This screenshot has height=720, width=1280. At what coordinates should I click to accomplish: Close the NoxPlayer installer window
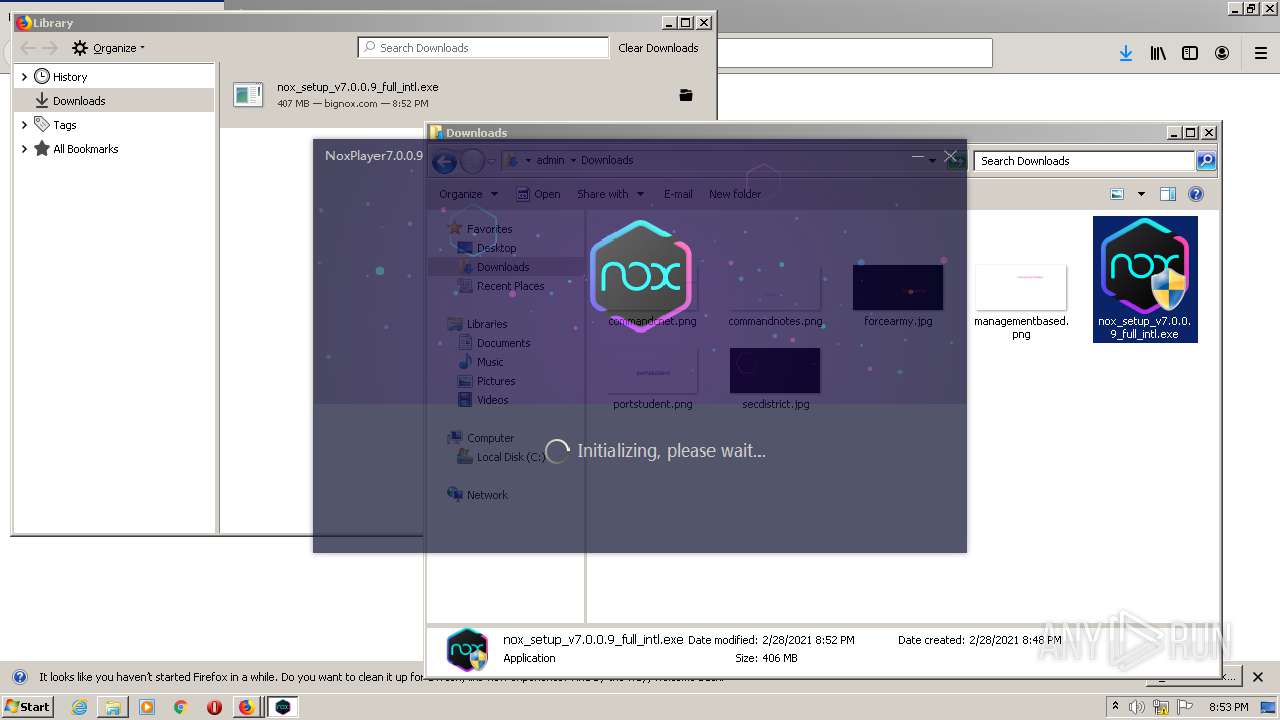click(950, 156)
